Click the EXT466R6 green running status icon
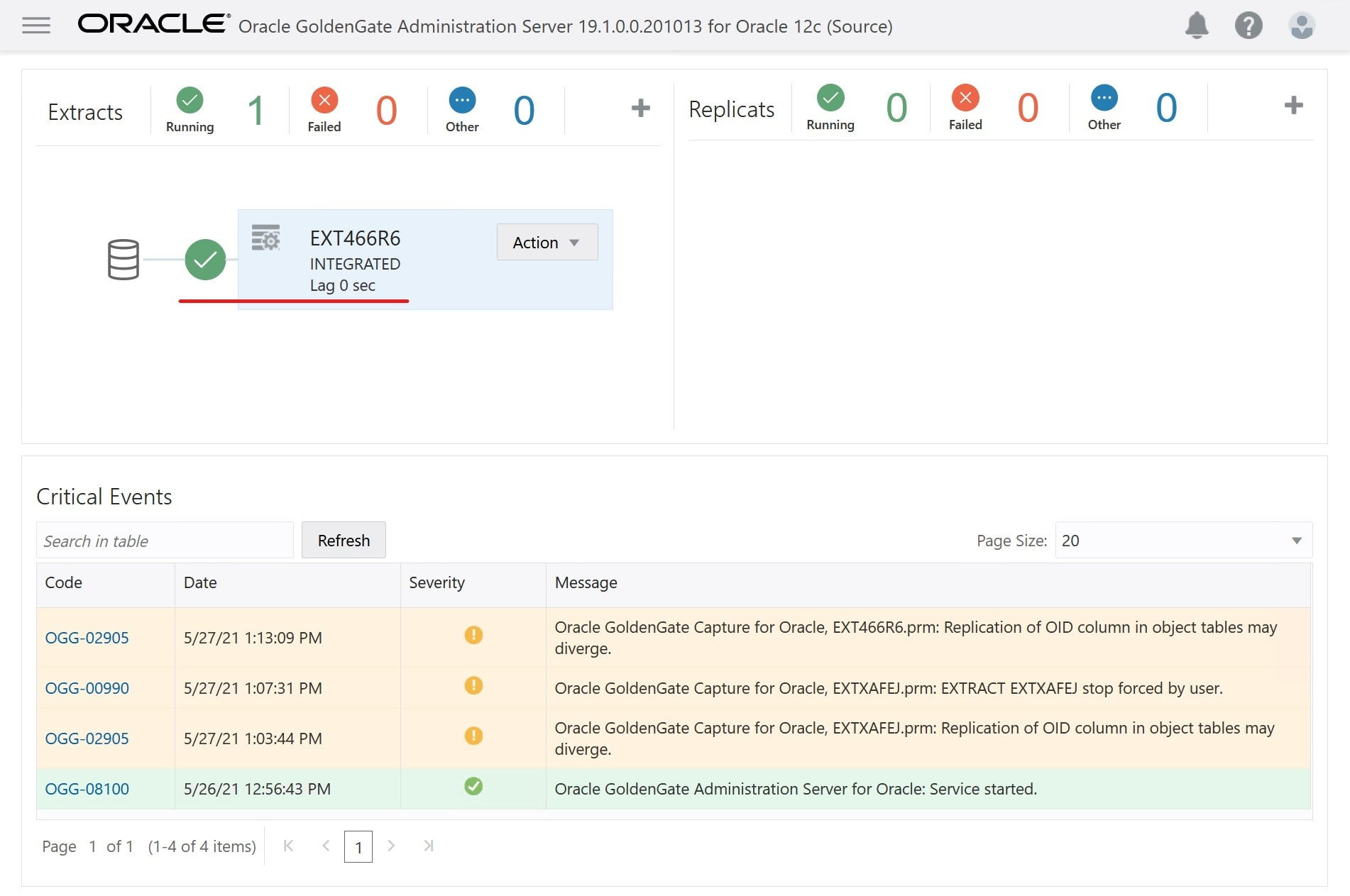The image size is (1350, 896). click(x=205, y=260)
